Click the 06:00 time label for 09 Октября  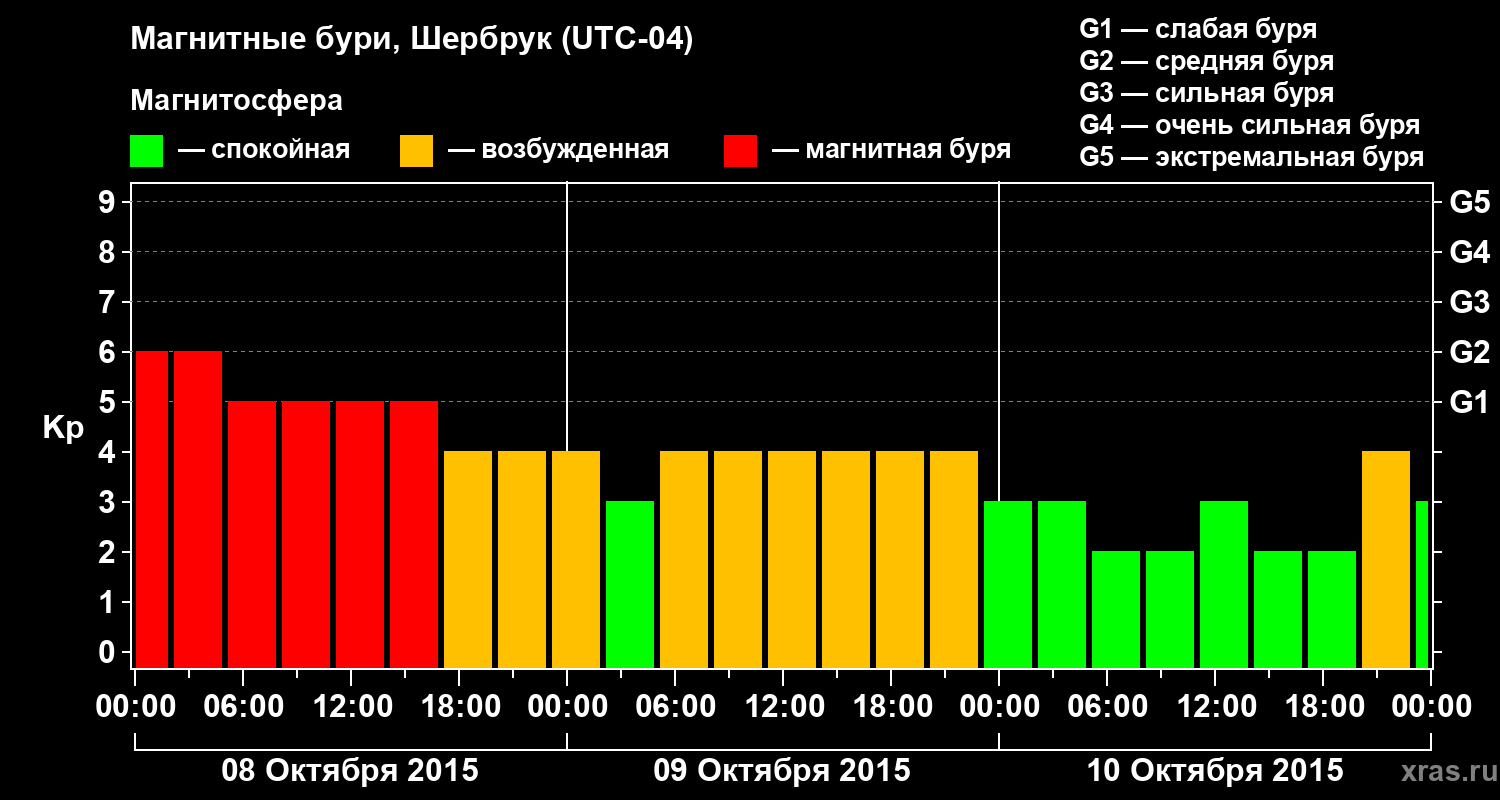675,707
